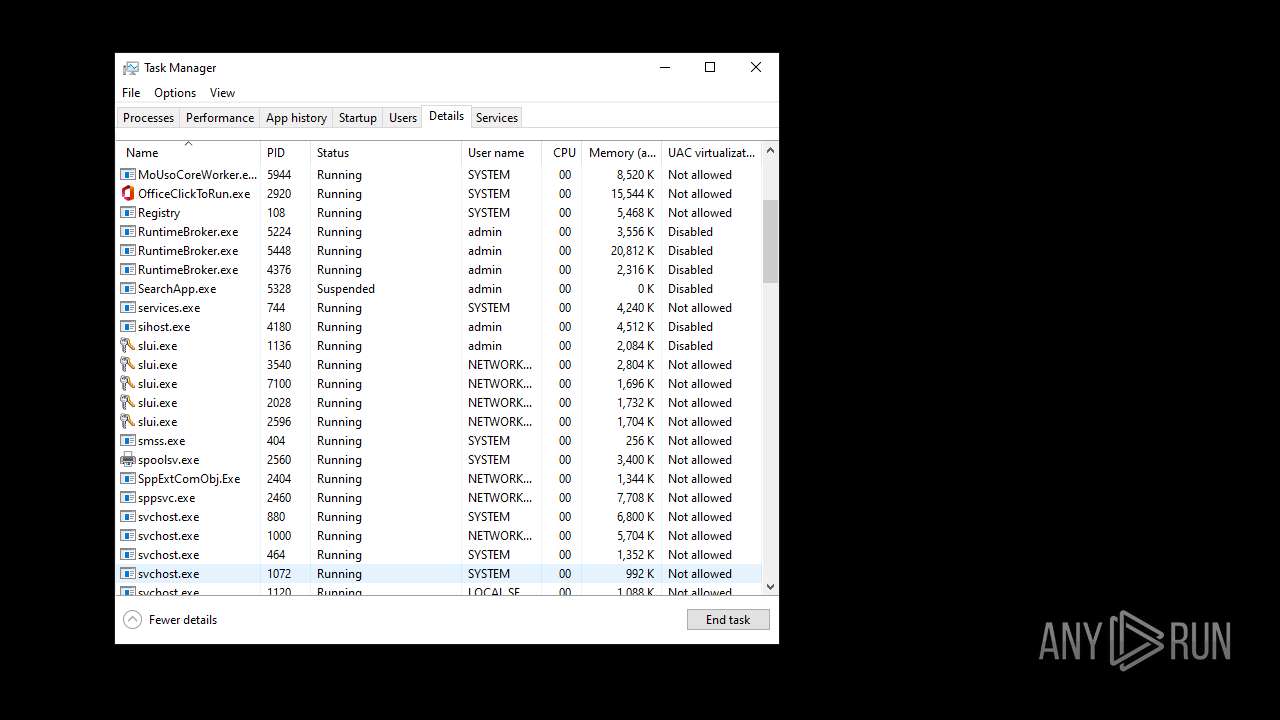Viewport: 1280px width, 720px height.
Task: Sort by UAC virtualization column header
Action: click(x=711, y=153)
